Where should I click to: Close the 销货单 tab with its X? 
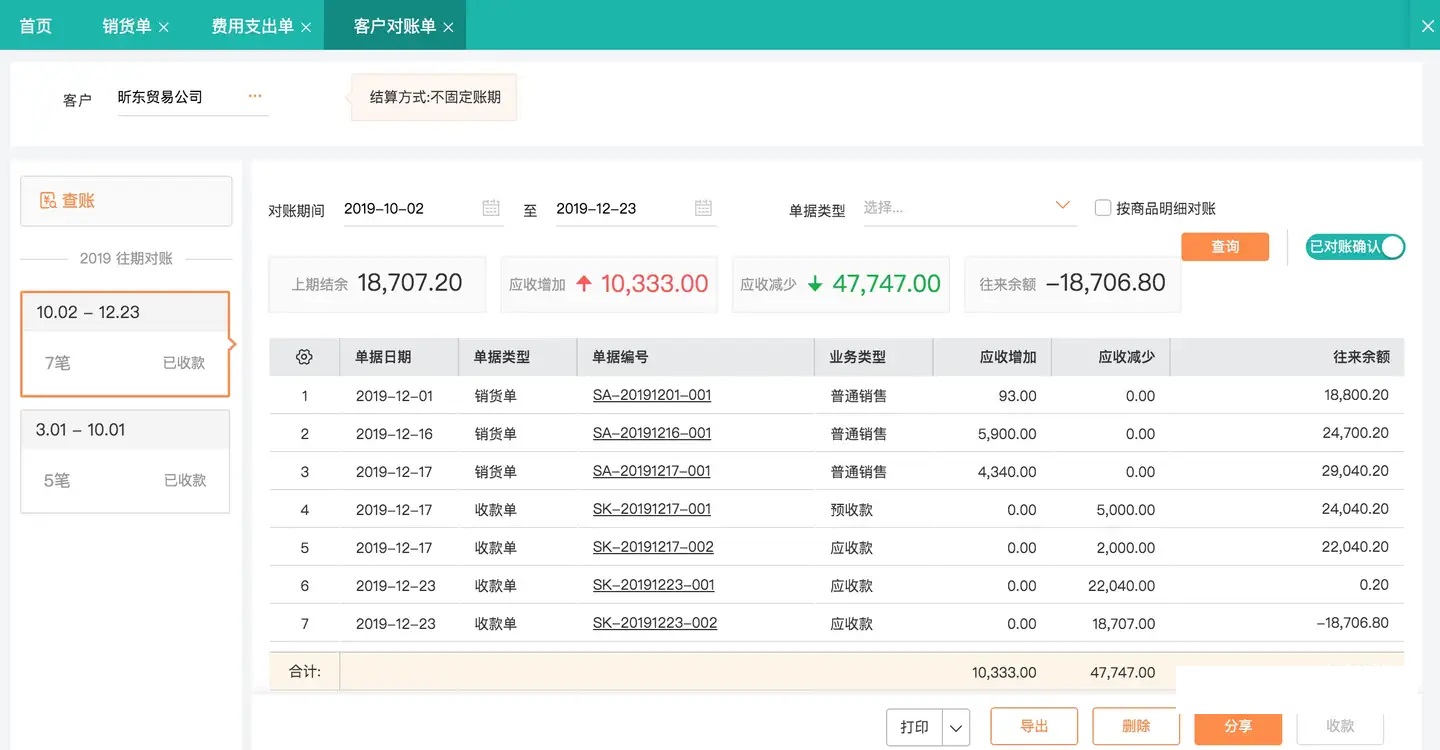click(164, 27)
